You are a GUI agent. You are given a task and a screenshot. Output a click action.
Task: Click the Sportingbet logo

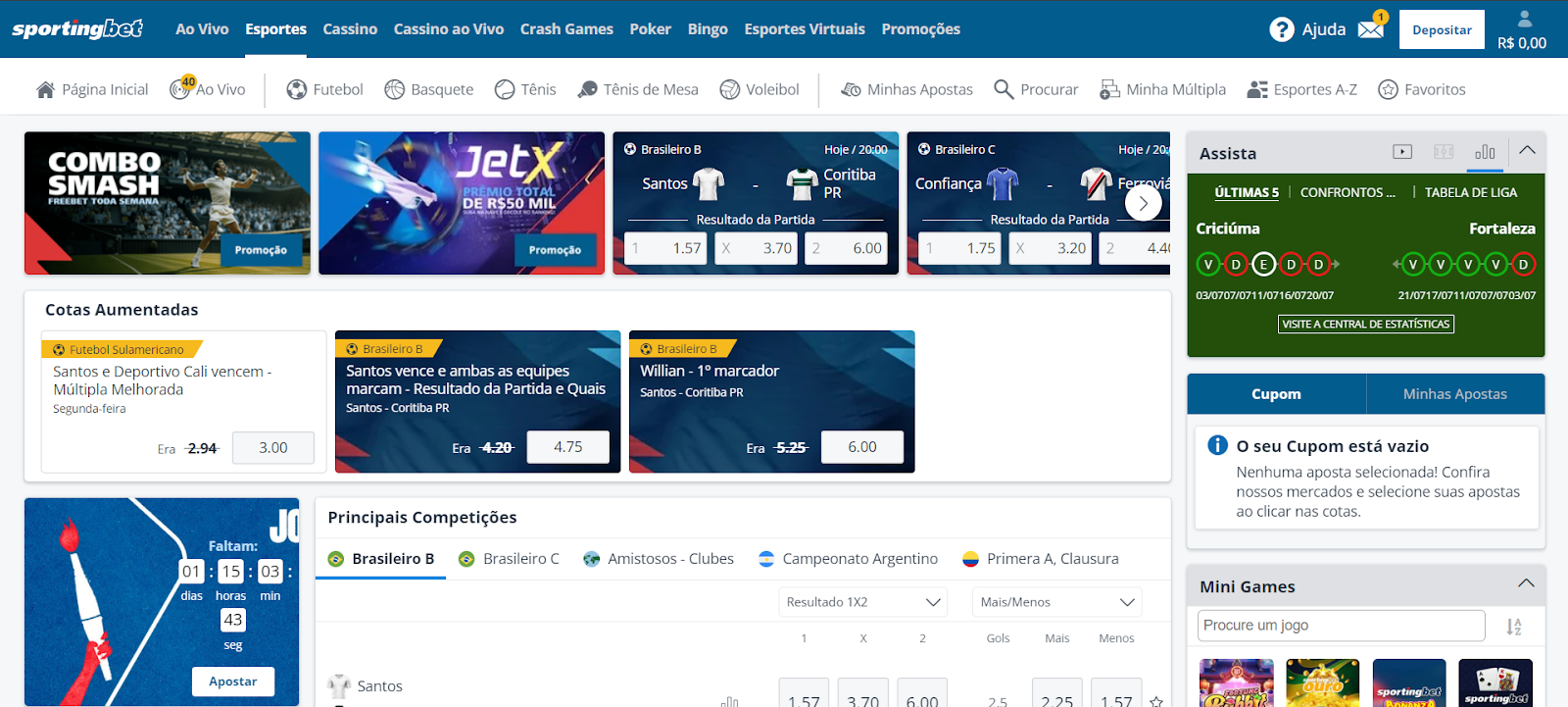(x=77, y=28)
